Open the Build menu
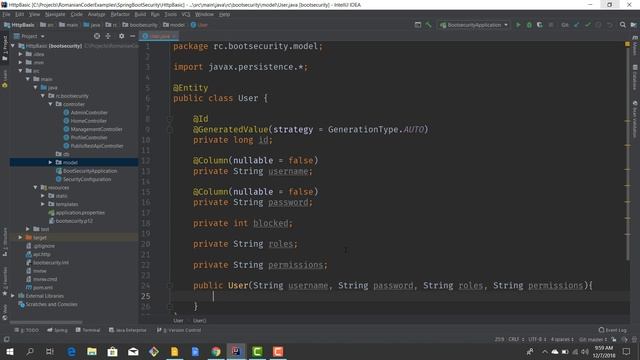 [140, 14]
